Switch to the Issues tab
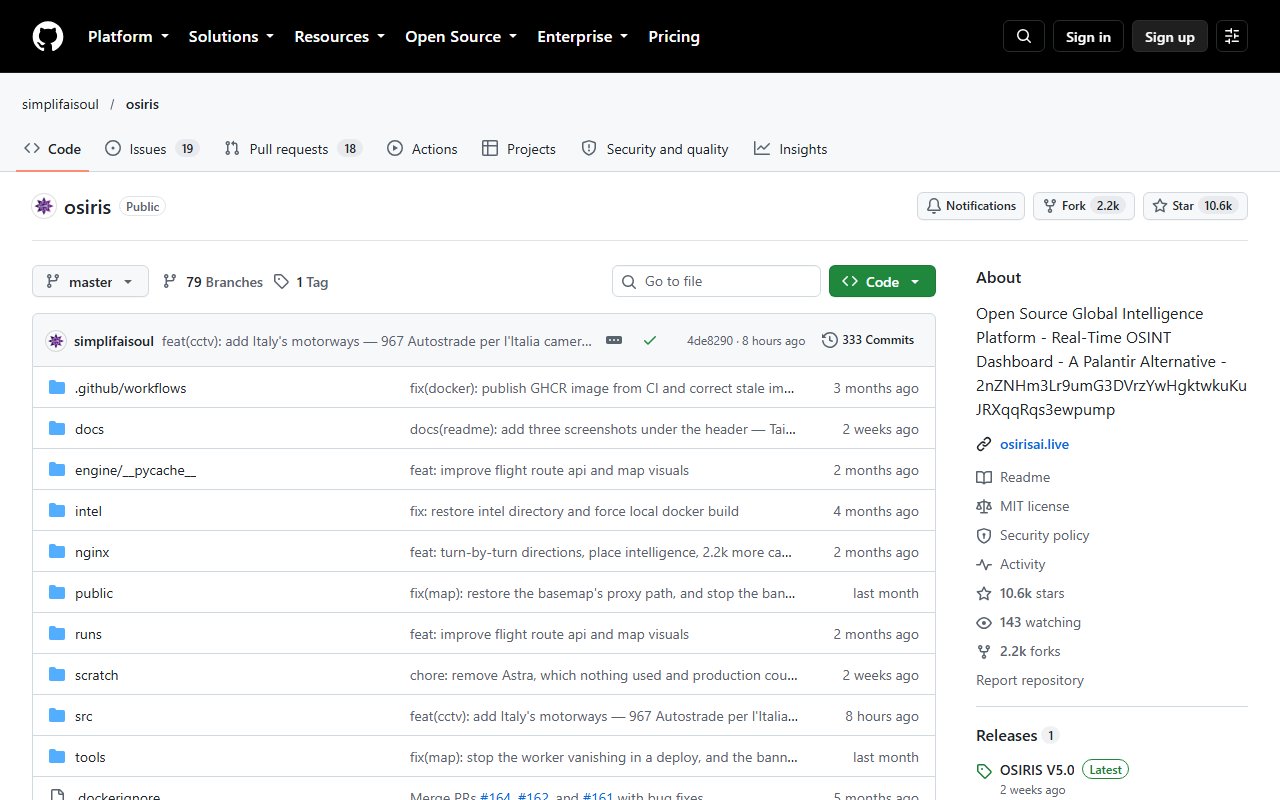Image resolution: width=1280 pixels, height=800 pixels. (x=152, y=149)
